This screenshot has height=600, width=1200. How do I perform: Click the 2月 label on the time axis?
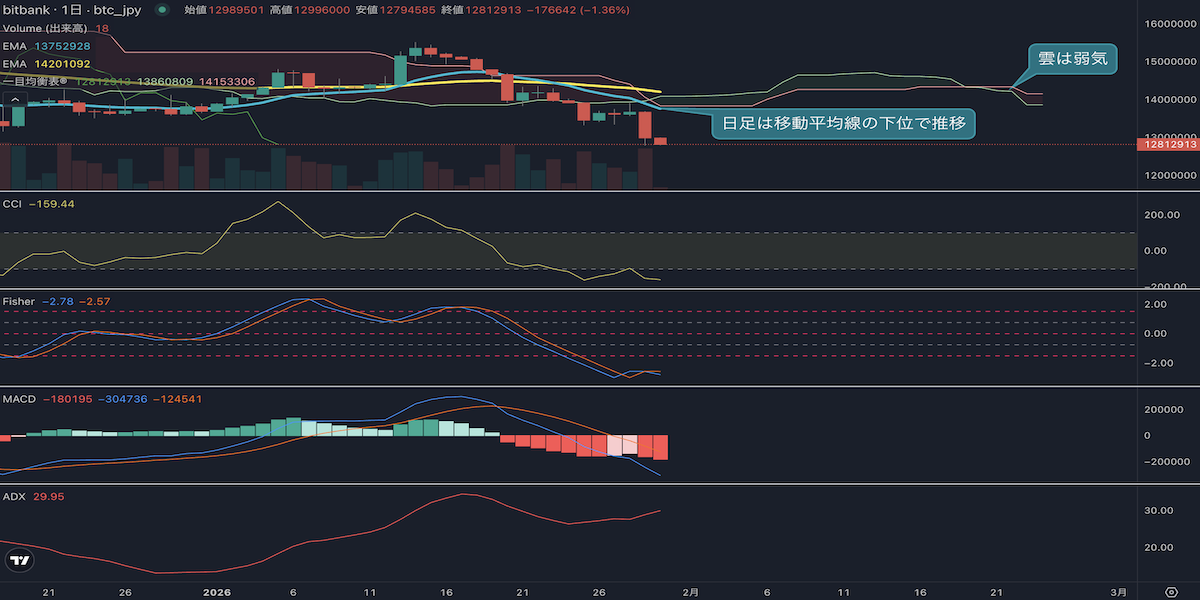pyautogui.click(x=691, y=591)
